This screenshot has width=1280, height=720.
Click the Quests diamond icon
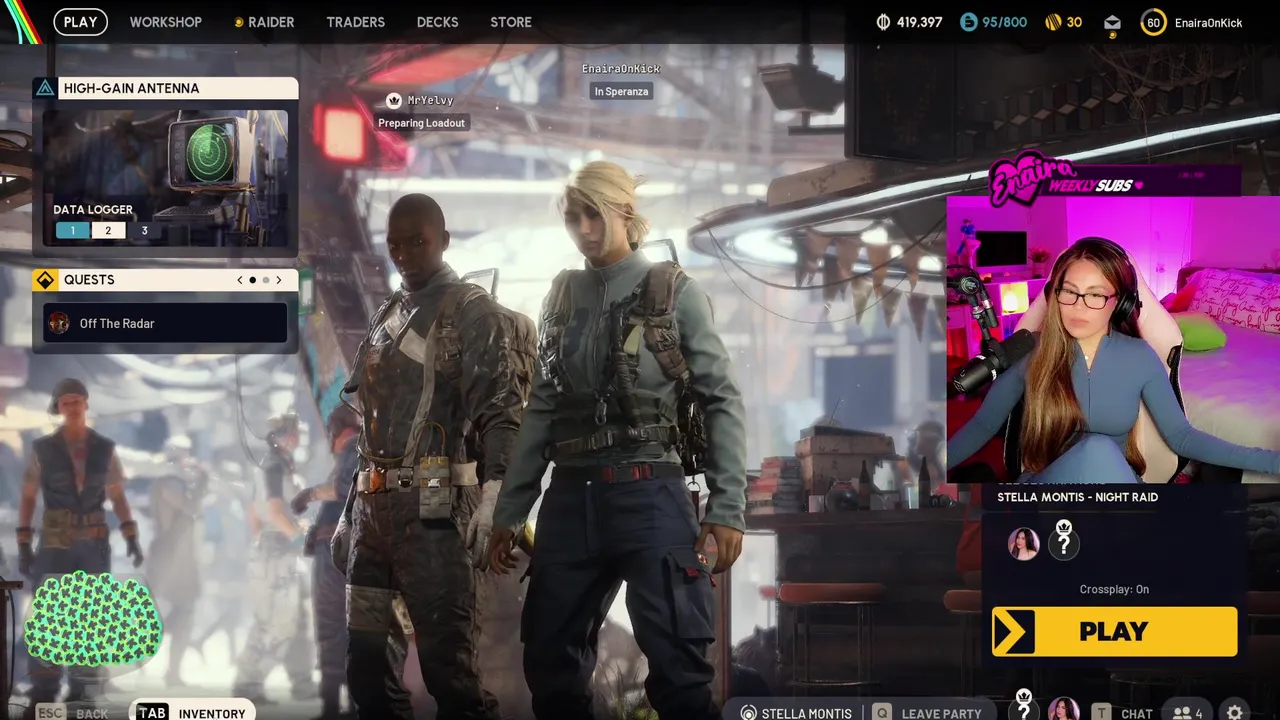click(x=45, y=280)
